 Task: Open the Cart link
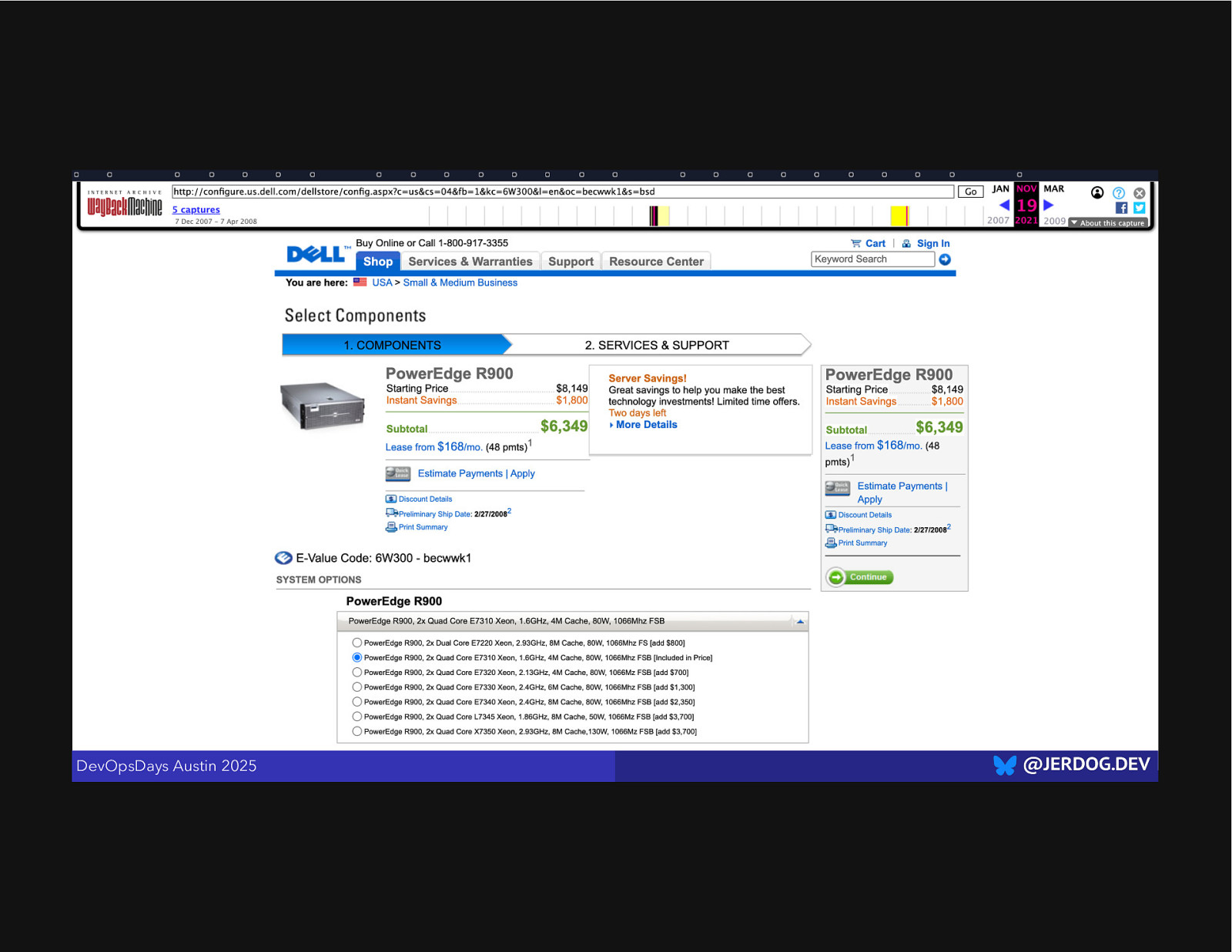click(x=875, y=243)
